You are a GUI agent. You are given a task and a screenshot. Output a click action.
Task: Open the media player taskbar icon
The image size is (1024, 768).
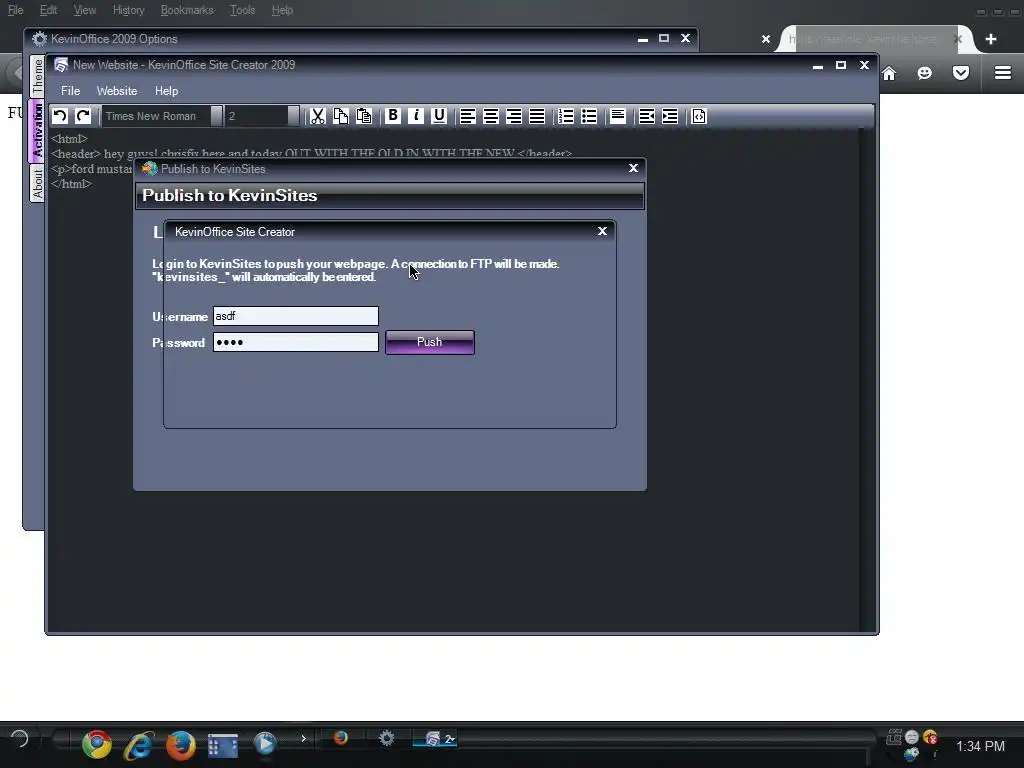click(264, 743)
